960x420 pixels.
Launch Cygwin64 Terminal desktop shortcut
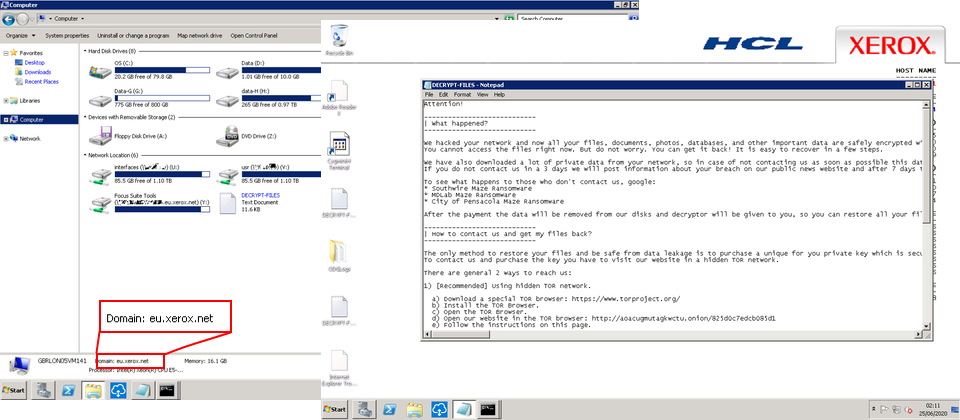point(339,151)
